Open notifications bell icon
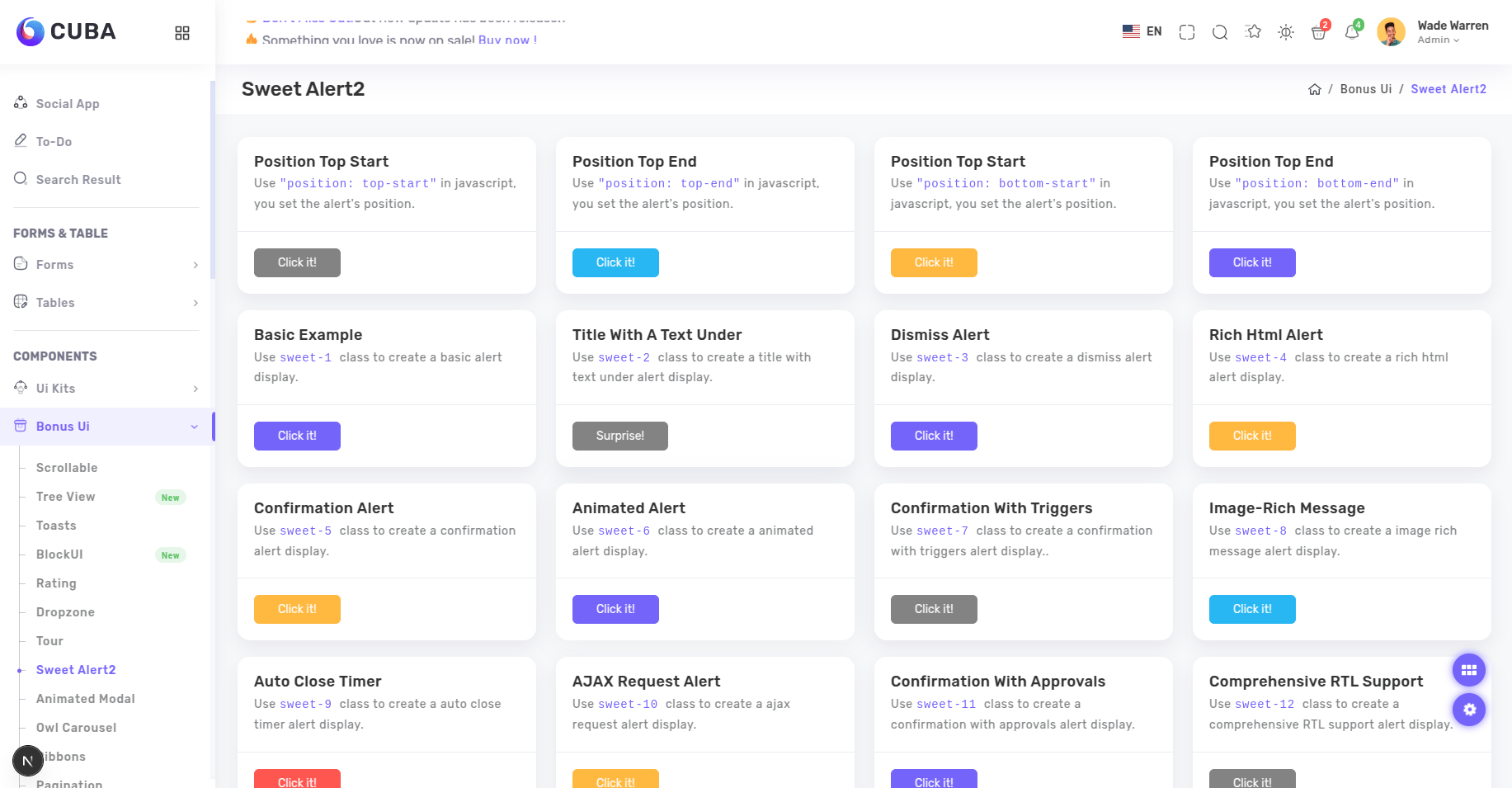 (1352, 32)
